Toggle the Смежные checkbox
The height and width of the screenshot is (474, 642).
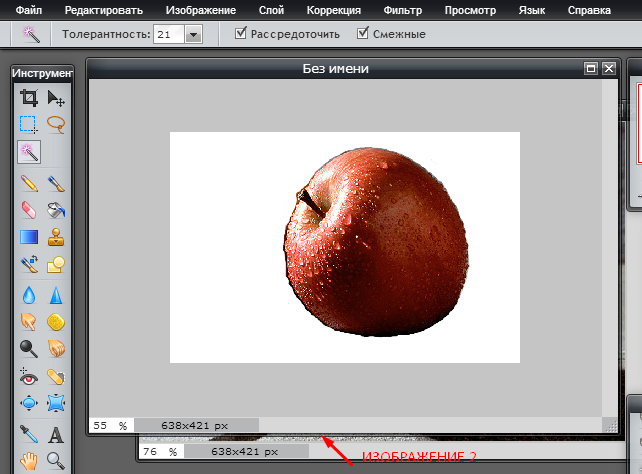coord(363,33)
